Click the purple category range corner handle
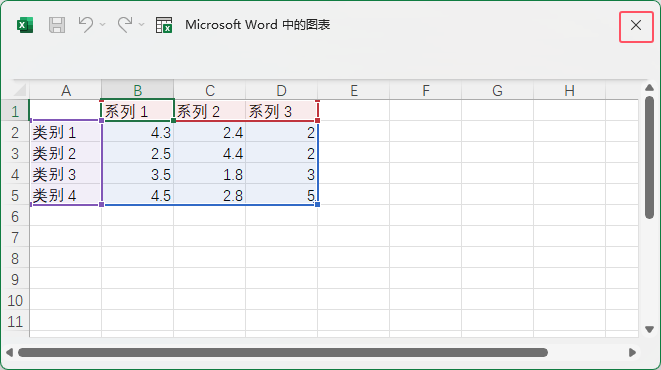 102,204
